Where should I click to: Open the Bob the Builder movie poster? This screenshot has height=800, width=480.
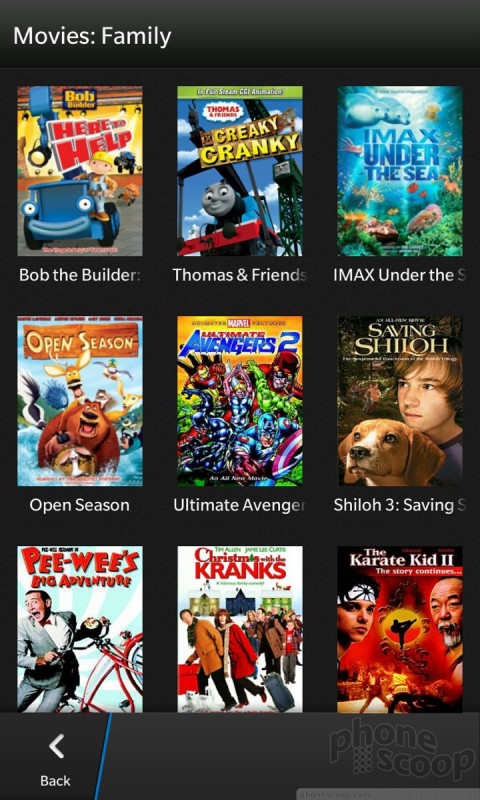80,171
